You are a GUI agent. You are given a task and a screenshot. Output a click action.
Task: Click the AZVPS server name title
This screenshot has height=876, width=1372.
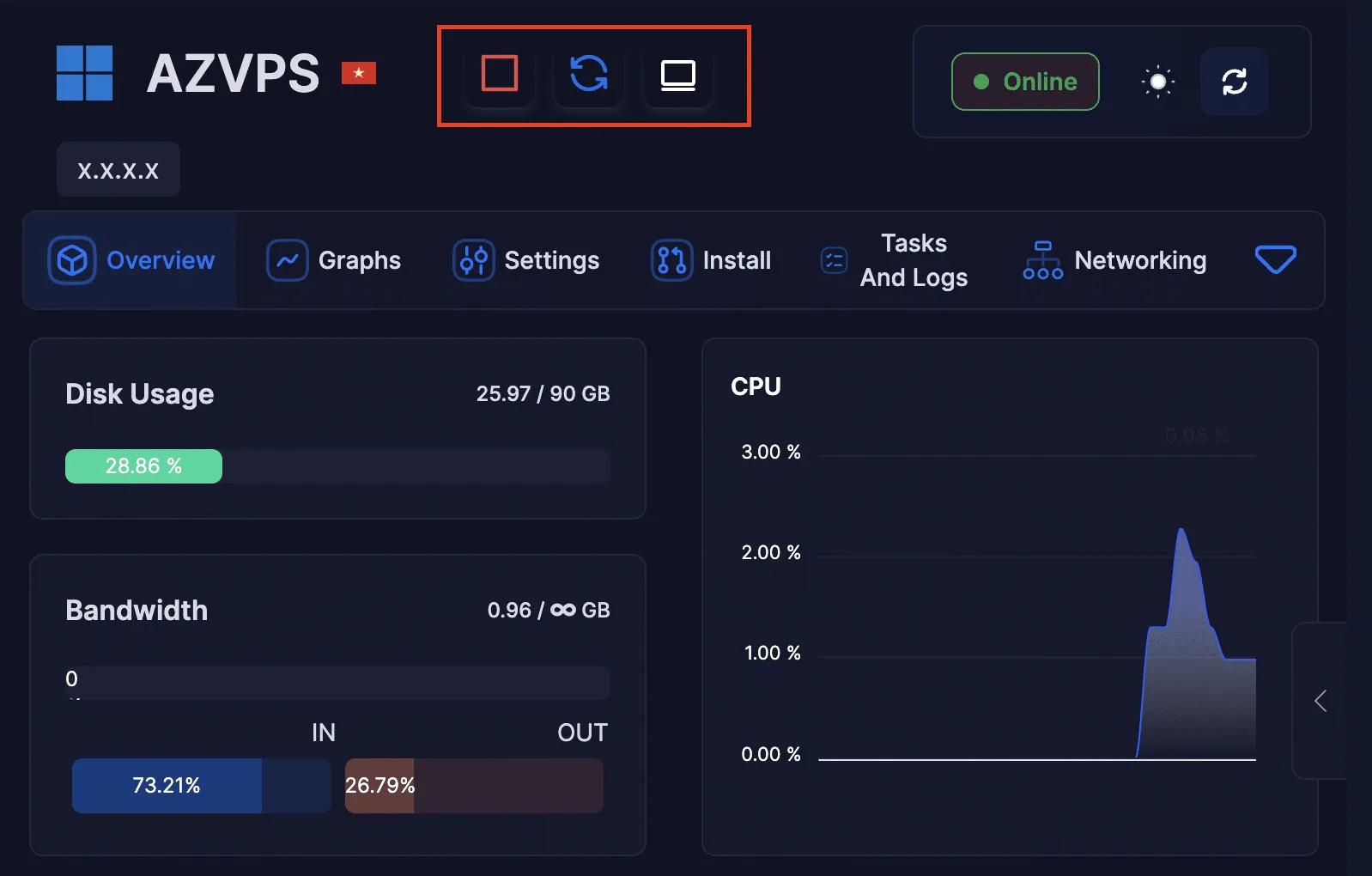[233, 74]
